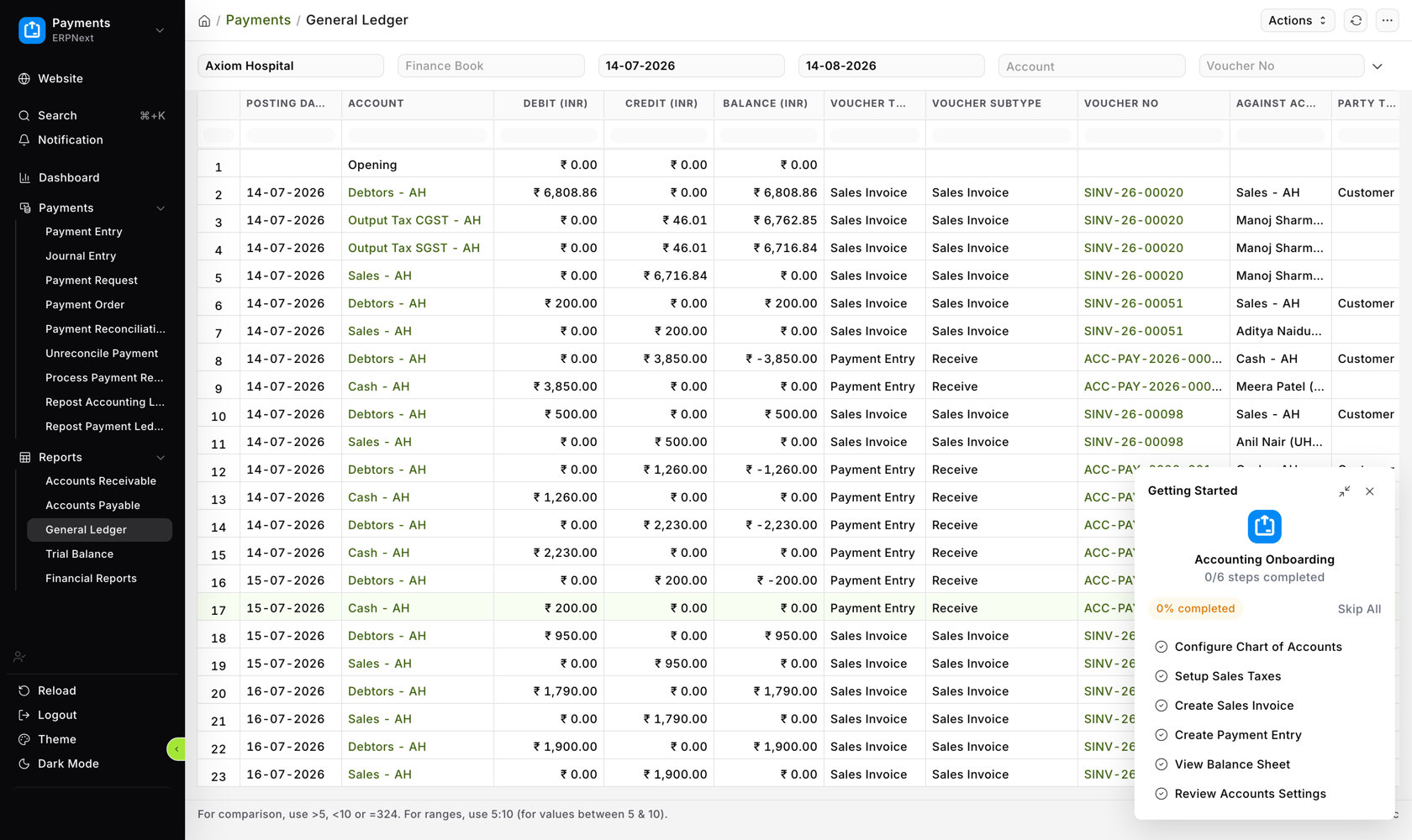Click the Finance Book filter field
The width and height of the screenshot is (1412, 840).
pyautogui.click(x=491, y=66)
